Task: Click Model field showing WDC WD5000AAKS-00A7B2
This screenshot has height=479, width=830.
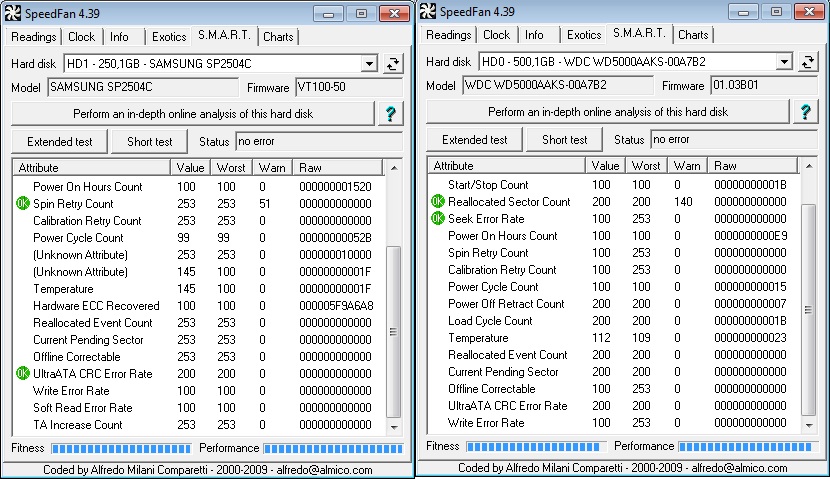Action: point(558,85)
